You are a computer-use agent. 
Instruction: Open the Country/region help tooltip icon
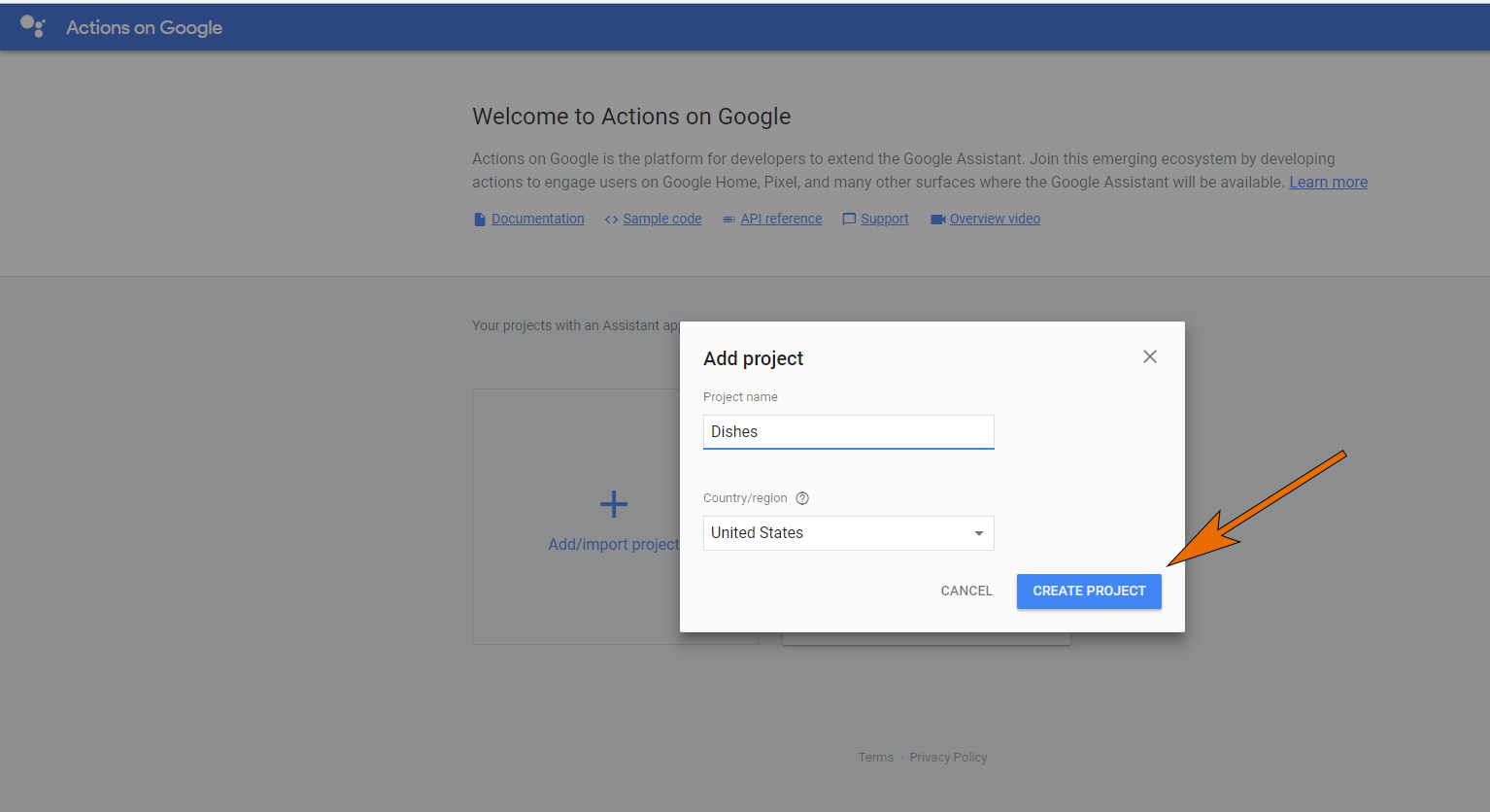pos(801,497)
